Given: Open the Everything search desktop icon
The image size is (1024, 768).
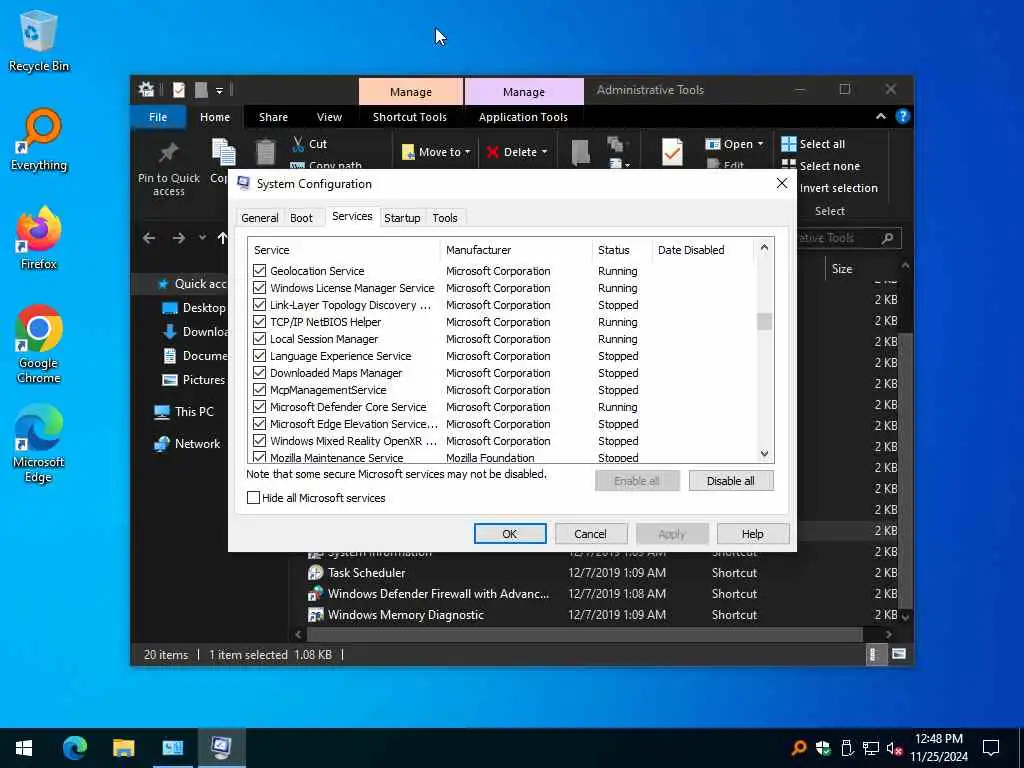Looking at the screenshot, I should tap(38, 140).
